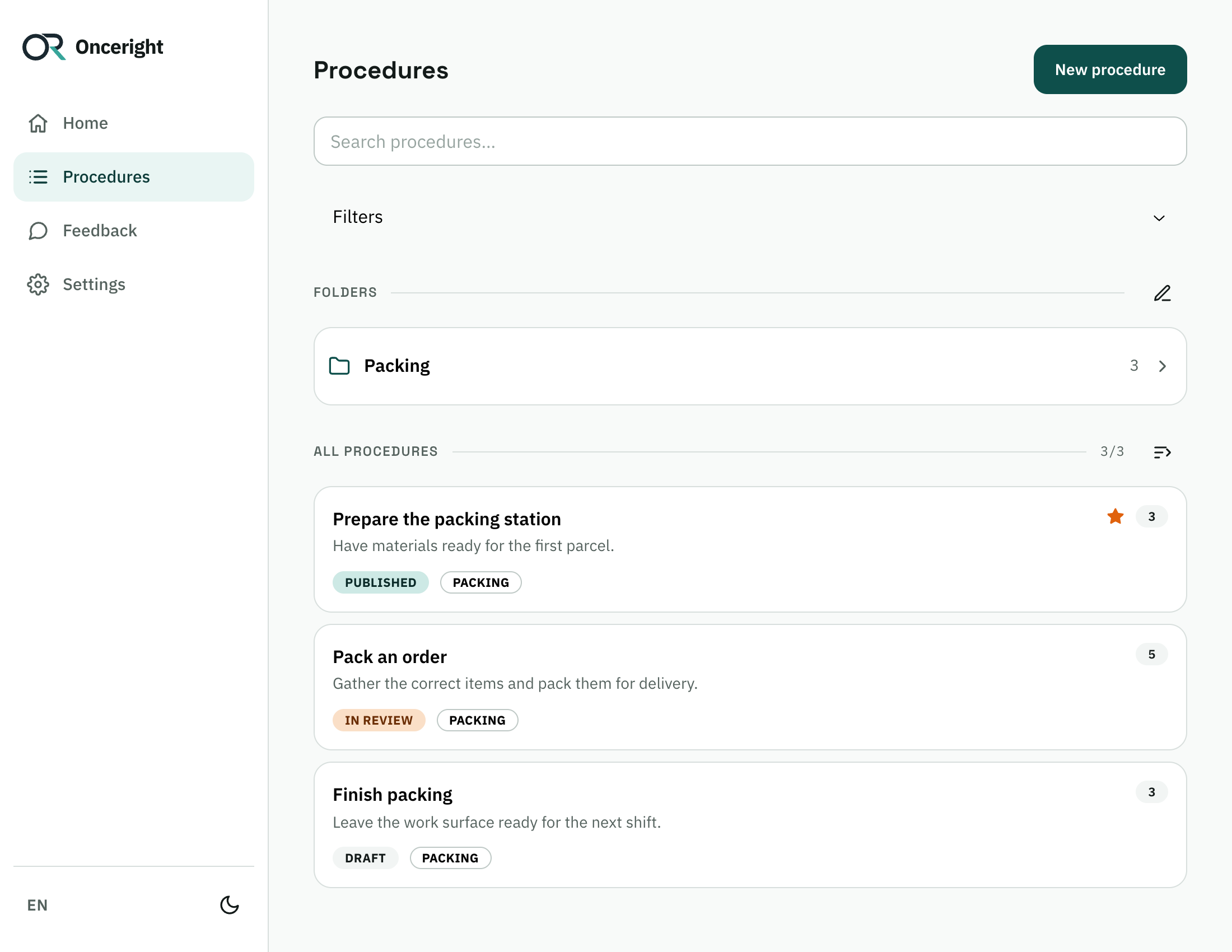This screenshot has width=1232, height=952.
Task: Click step count 3 on Finish packing
Action: tap(1151, 792)
